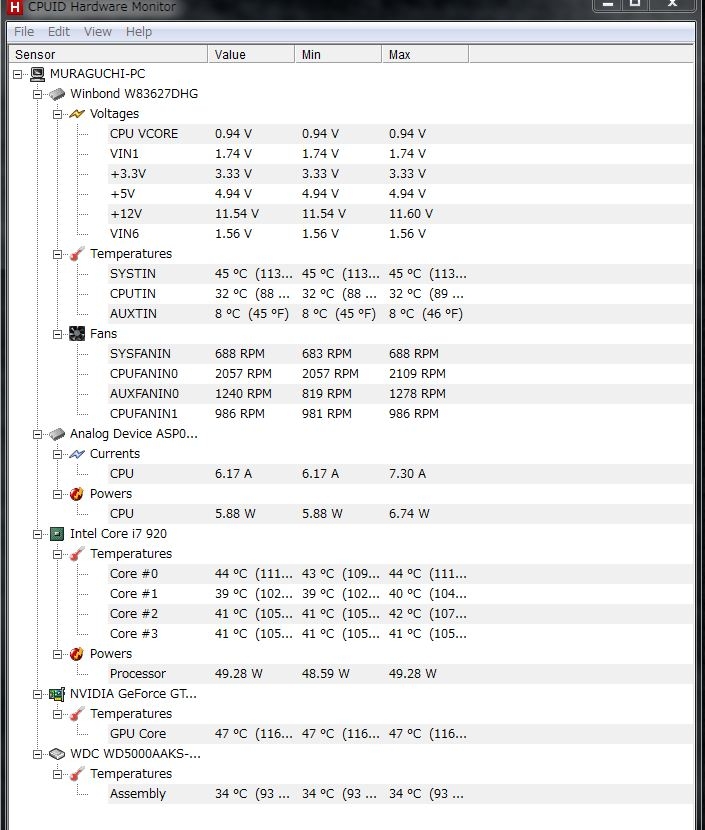Select the CPU VCORE voltage row
The height and width of the screenshot is (830, 705).
[x=144, y=134]
